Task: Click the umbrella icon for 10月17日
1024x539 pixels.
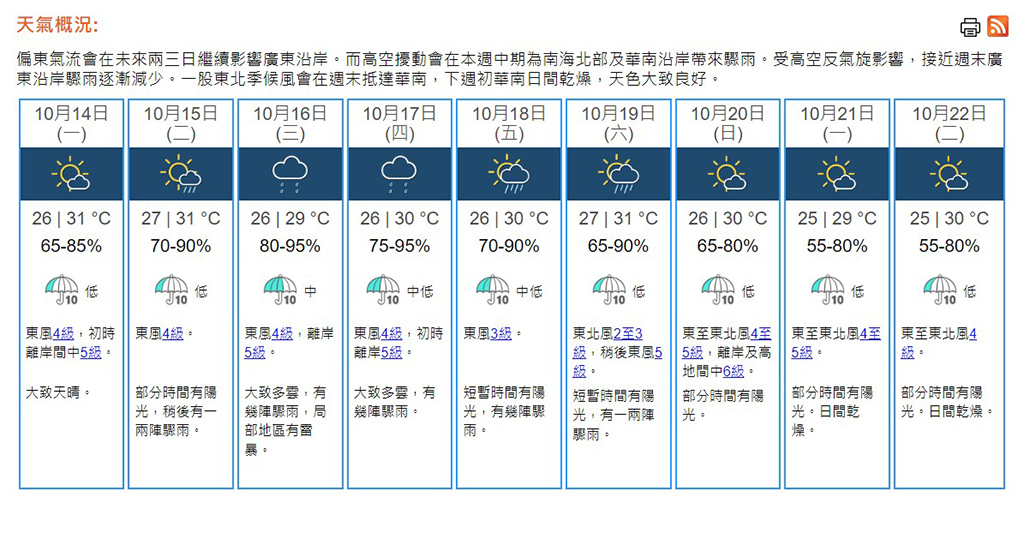Action: 383,290
